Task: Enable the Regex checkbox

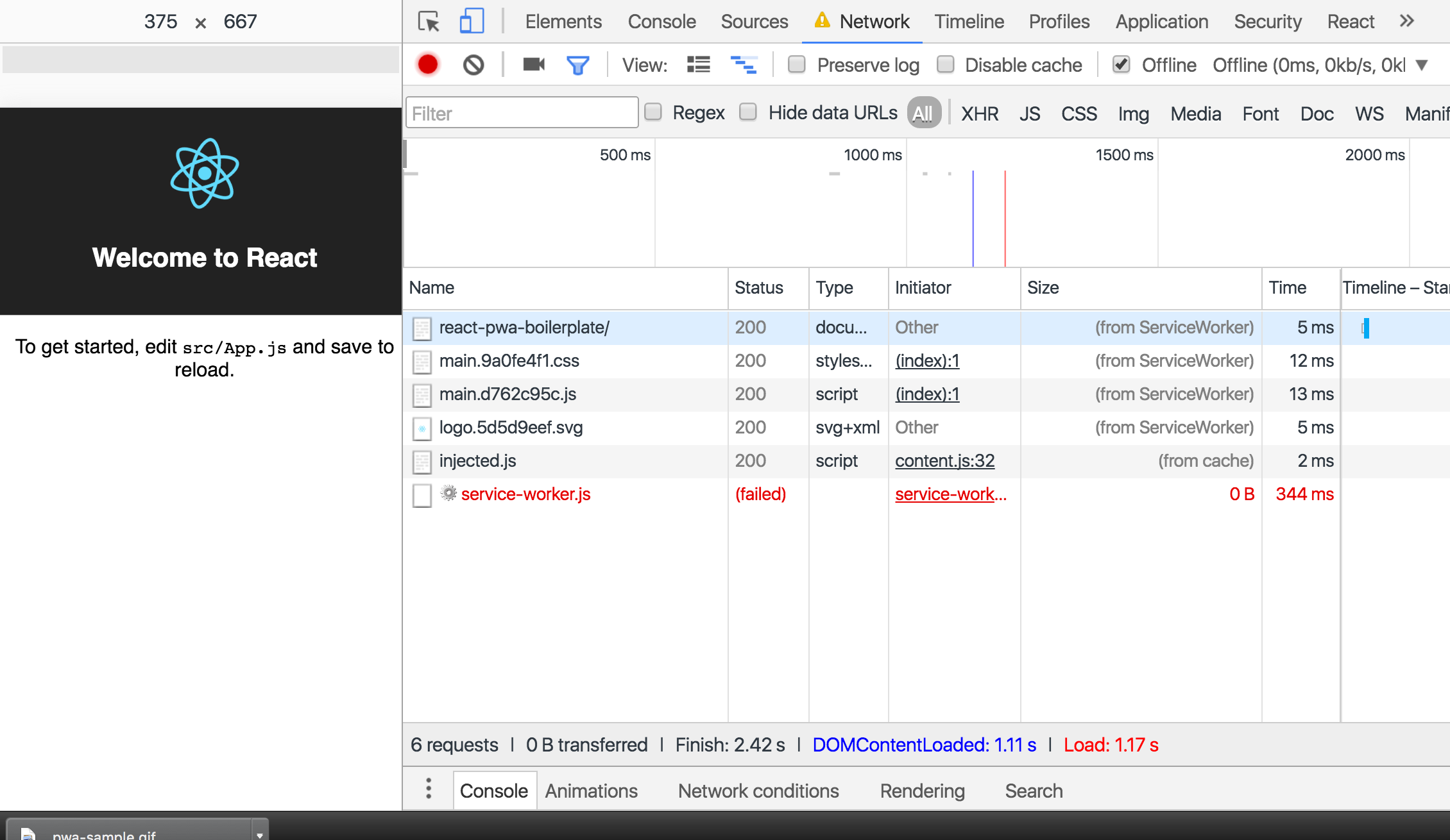Action: point(653,112)
